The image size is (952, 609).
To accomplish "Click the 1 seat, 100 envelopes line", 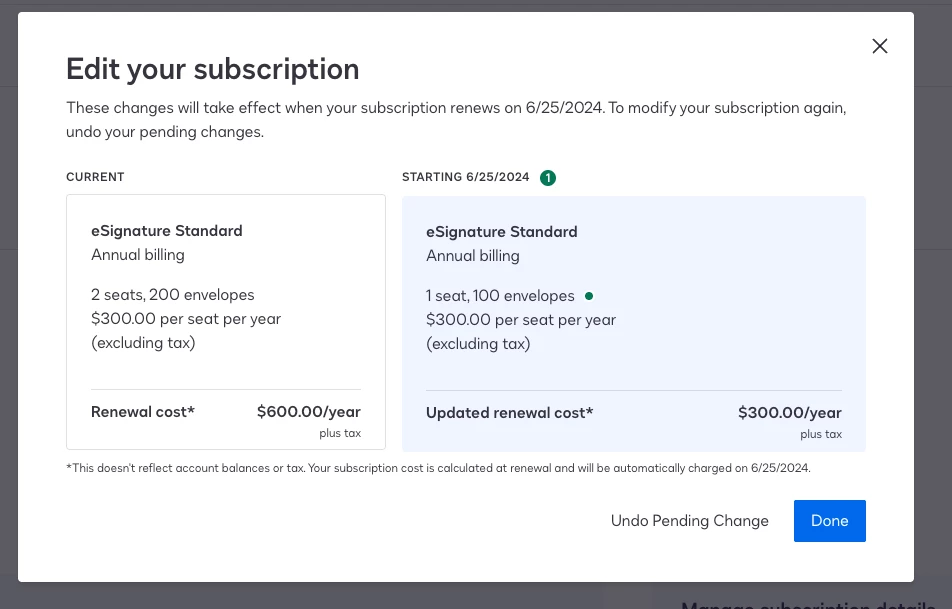I will pyautogui.click(x=500, y=296).
